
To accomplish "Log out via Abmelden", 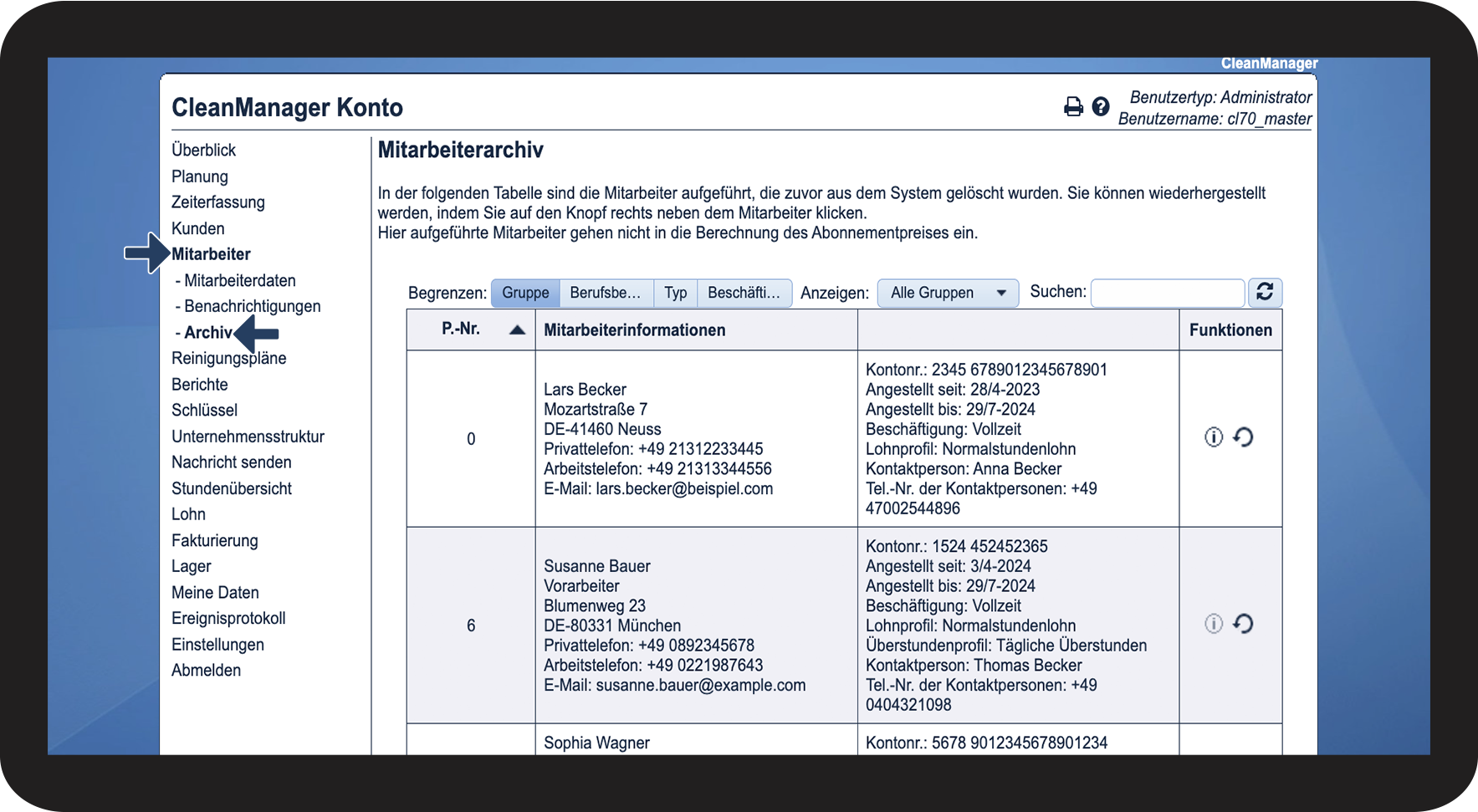I will [207, 671].
